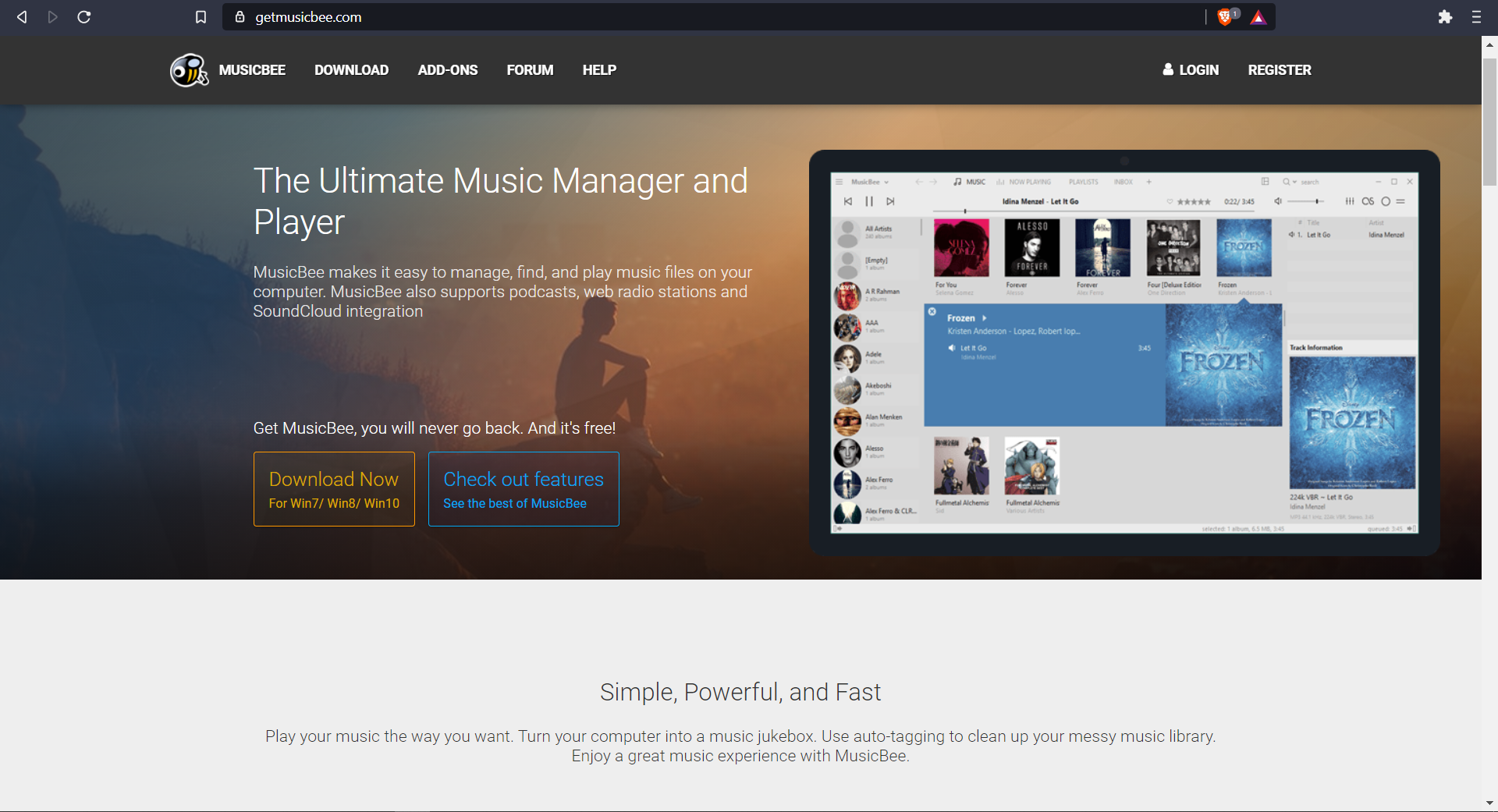Open the Brave Shields lion icon
Screen dimensions: 1498x812
(x=1226, y=17)
